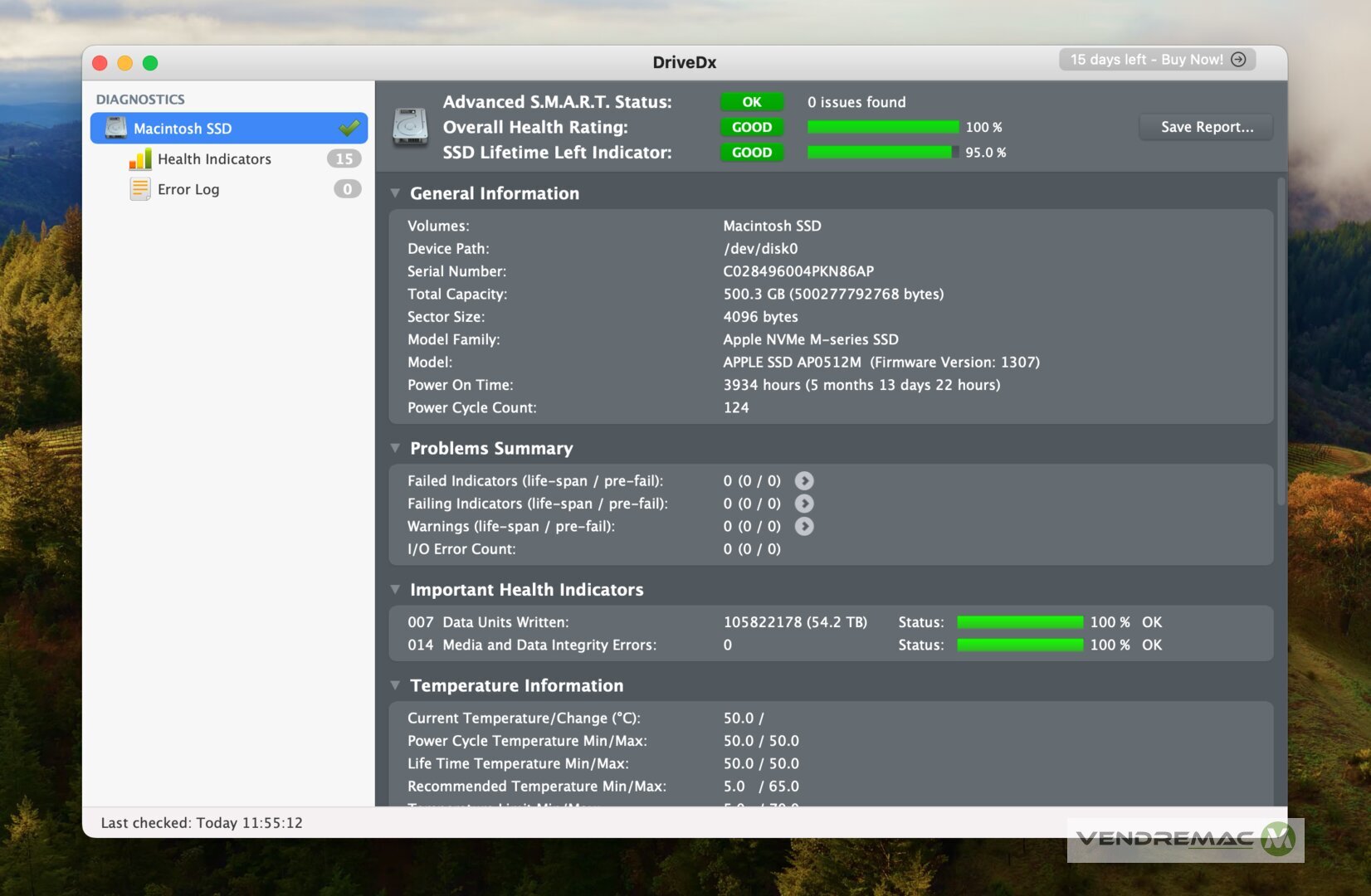Select Health Indicators in the sidebar
This screenshot has height=896, width=1371.
point(214,158)
